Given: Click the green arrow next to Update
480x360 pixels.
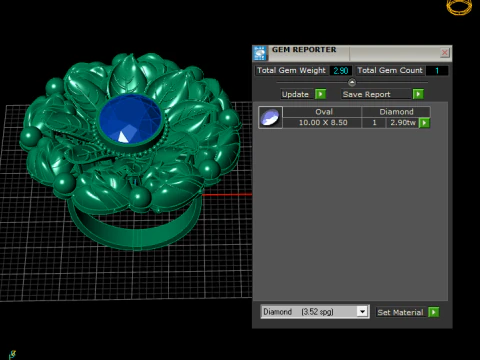Looking at the screenshot, I should 320,94.
